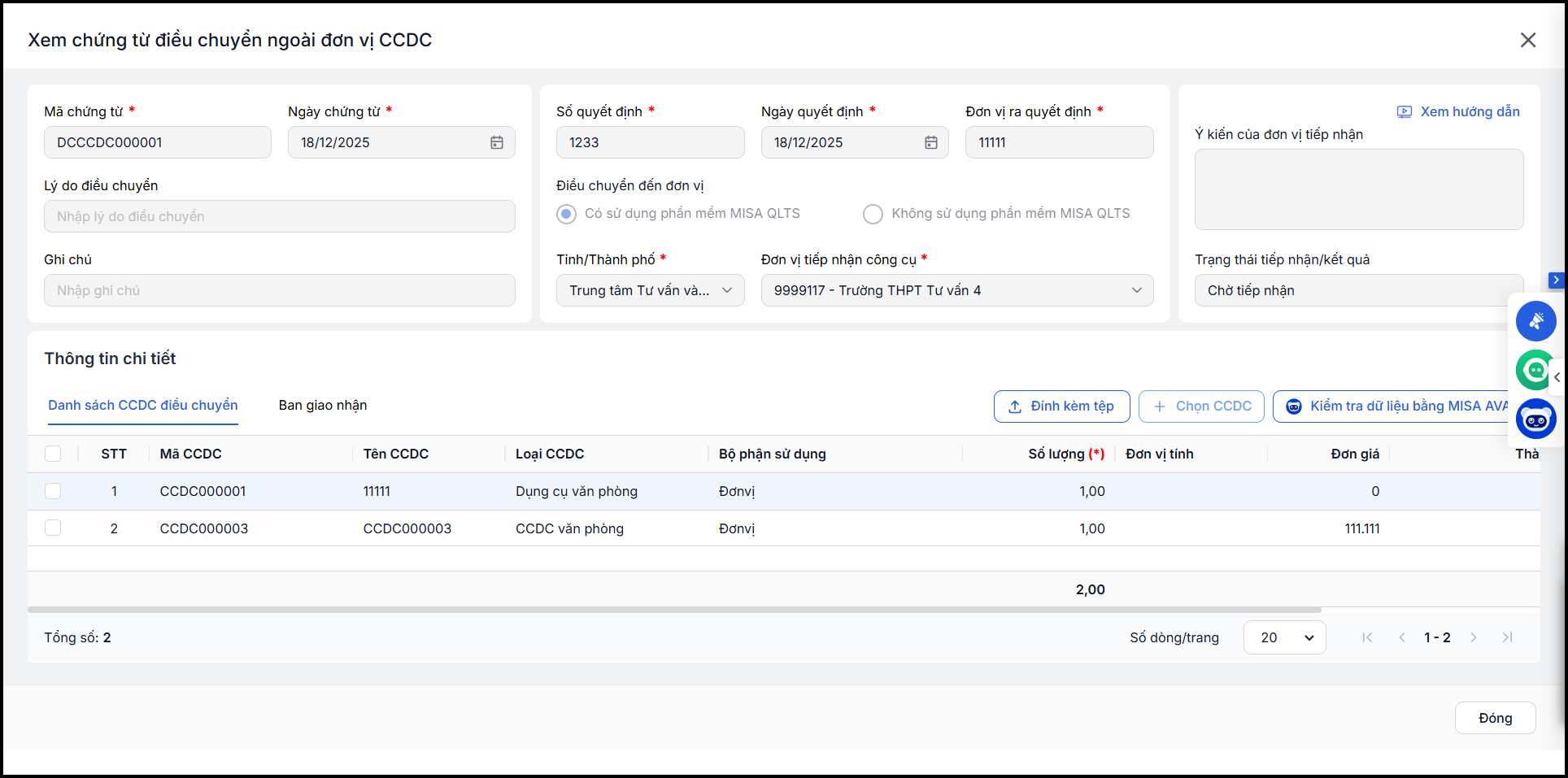
Task: Click the horizontal scrollbar under the table
Action: click(x=674, y=610)
